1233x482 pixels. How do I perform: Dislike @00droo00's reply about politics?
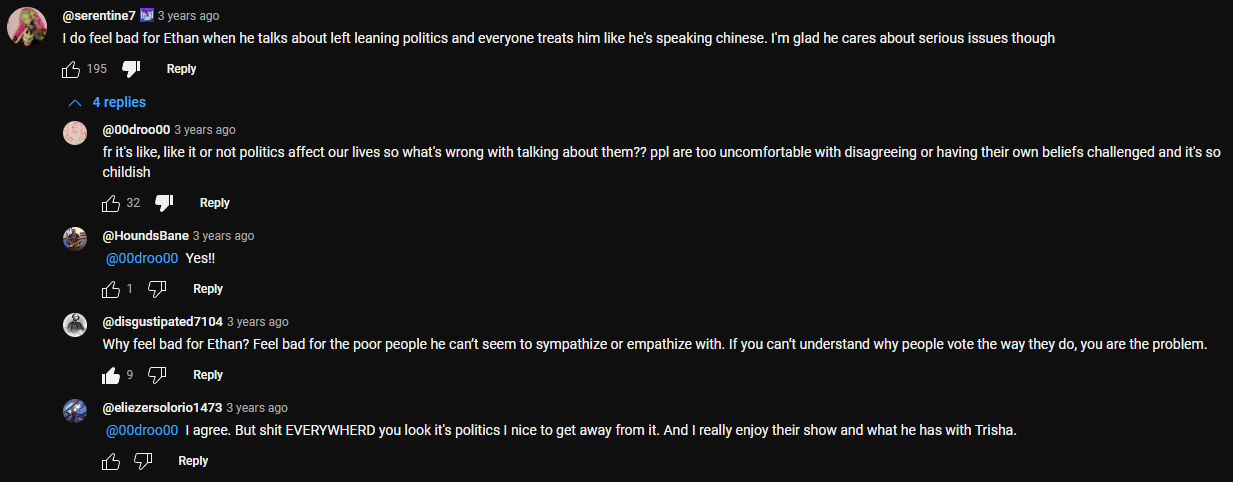pyautogui.click(x=165, y=203)
